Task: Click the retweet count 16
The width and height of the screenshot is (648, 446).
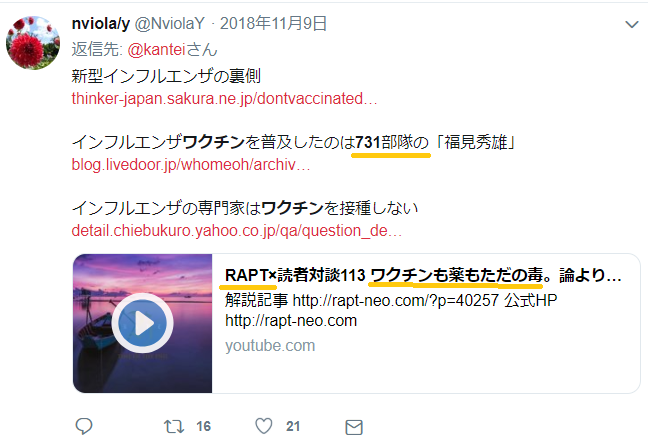Action: 203,426
